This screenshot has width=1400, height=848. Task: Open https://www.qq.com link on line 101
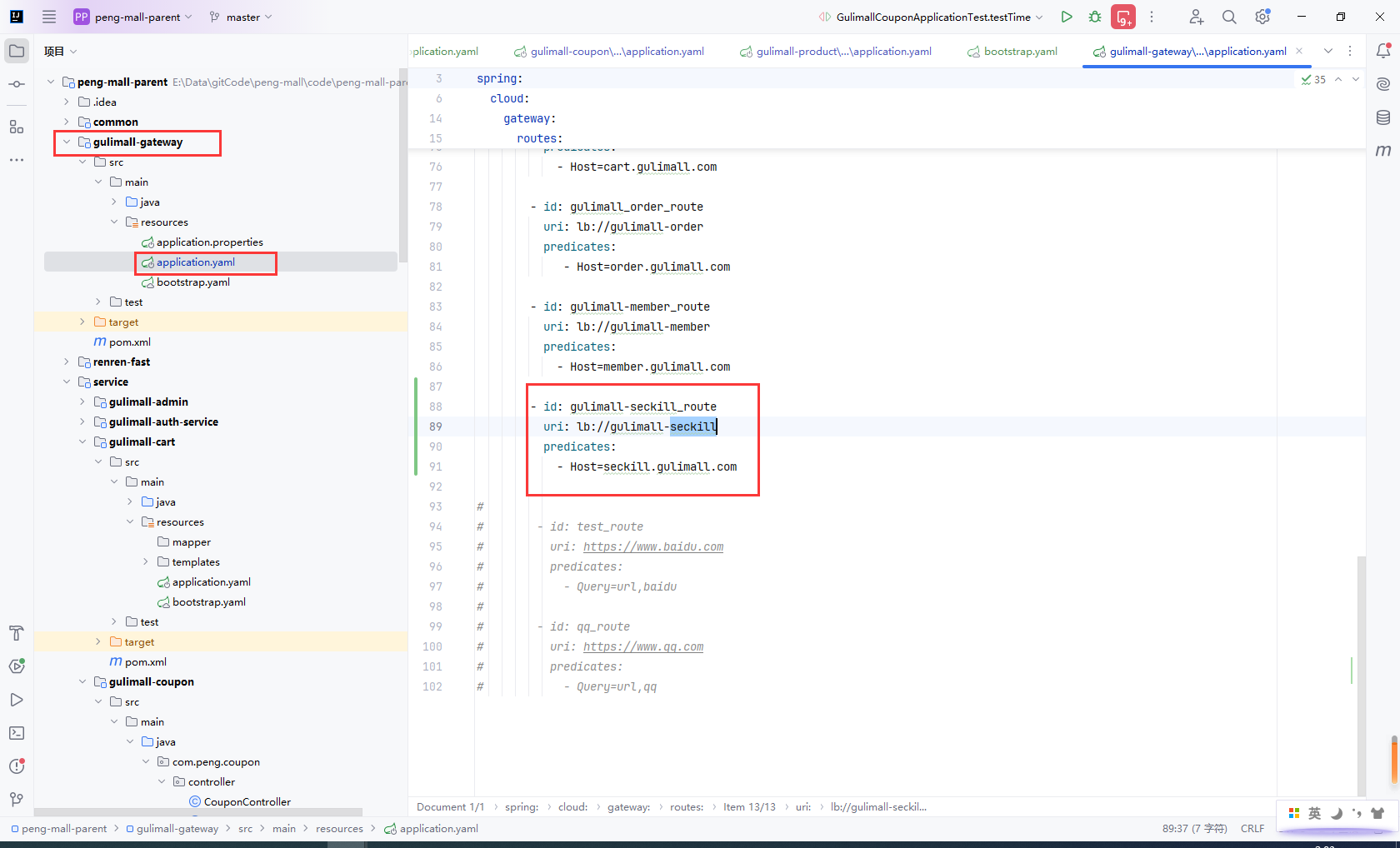(643, 646)
